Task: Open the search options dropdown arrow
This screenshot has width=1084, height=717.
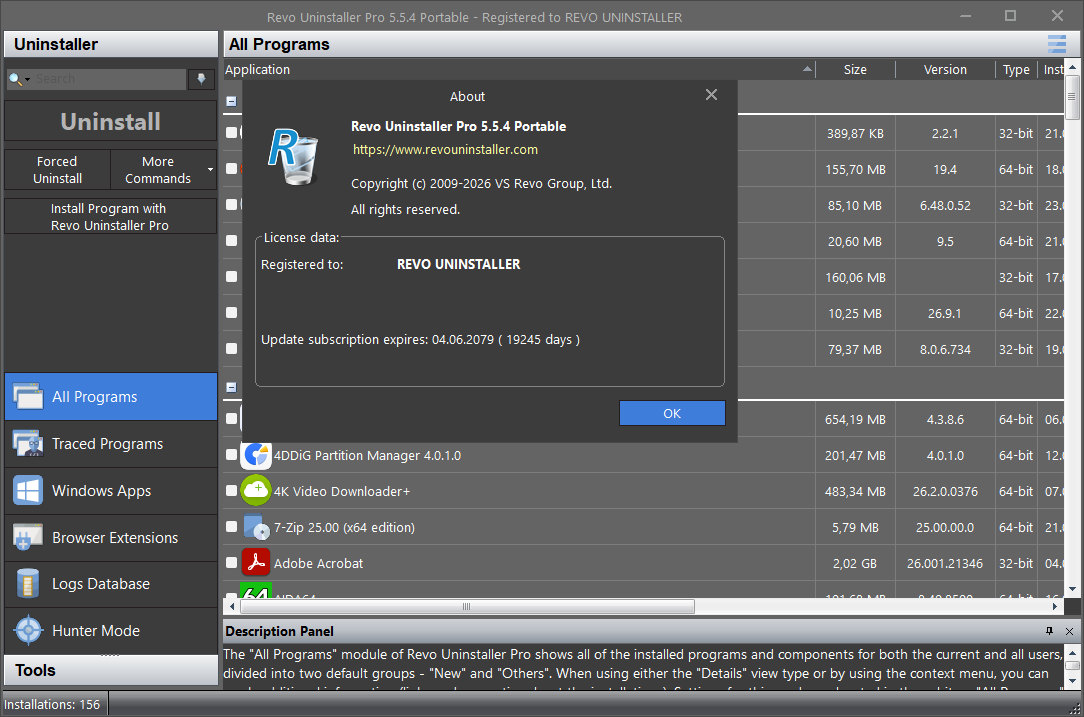Action: pos(28,80)
